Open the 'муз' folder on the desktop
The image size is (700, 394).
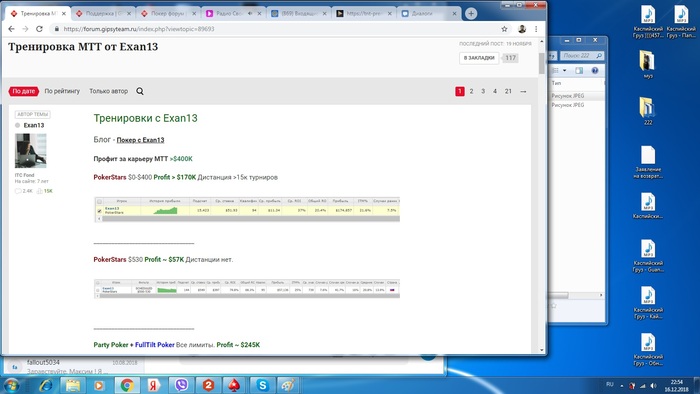[648, 65]
